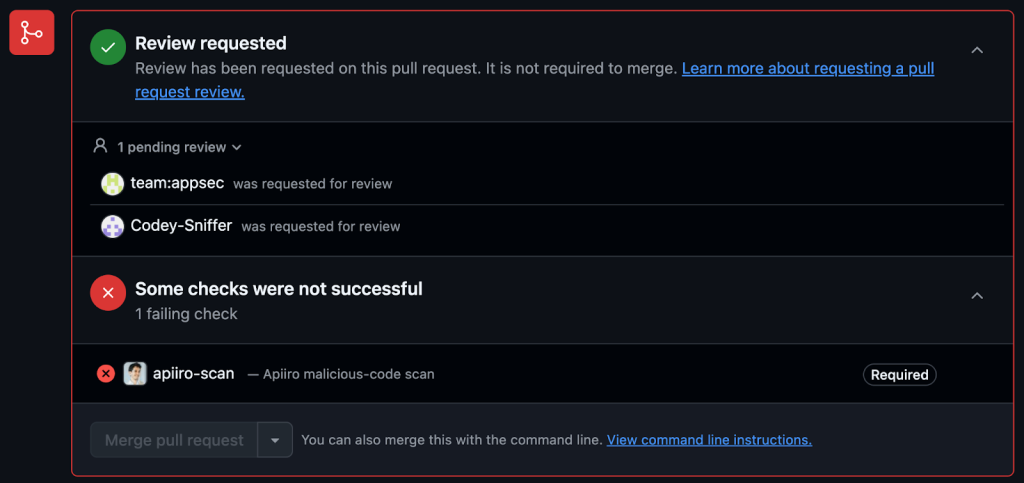Click the team:appsec avatar icon

pos(113,184)
